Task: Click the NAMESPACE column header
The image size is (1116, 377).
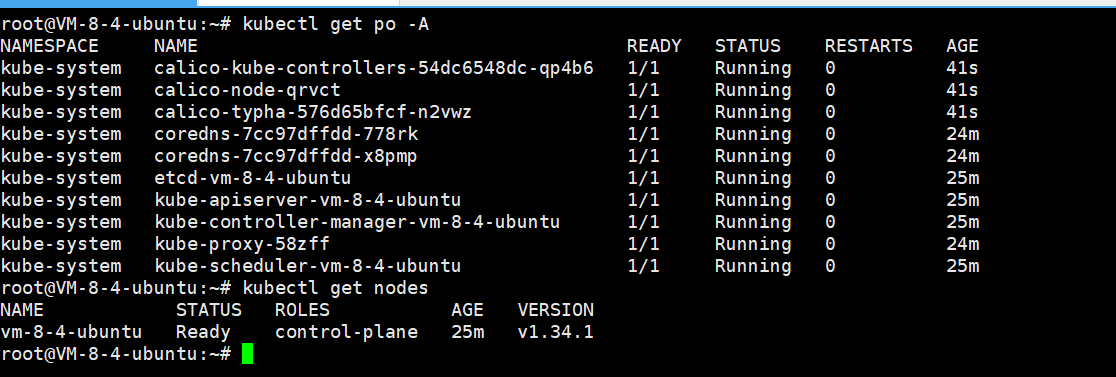Action: tap(50, 46)
